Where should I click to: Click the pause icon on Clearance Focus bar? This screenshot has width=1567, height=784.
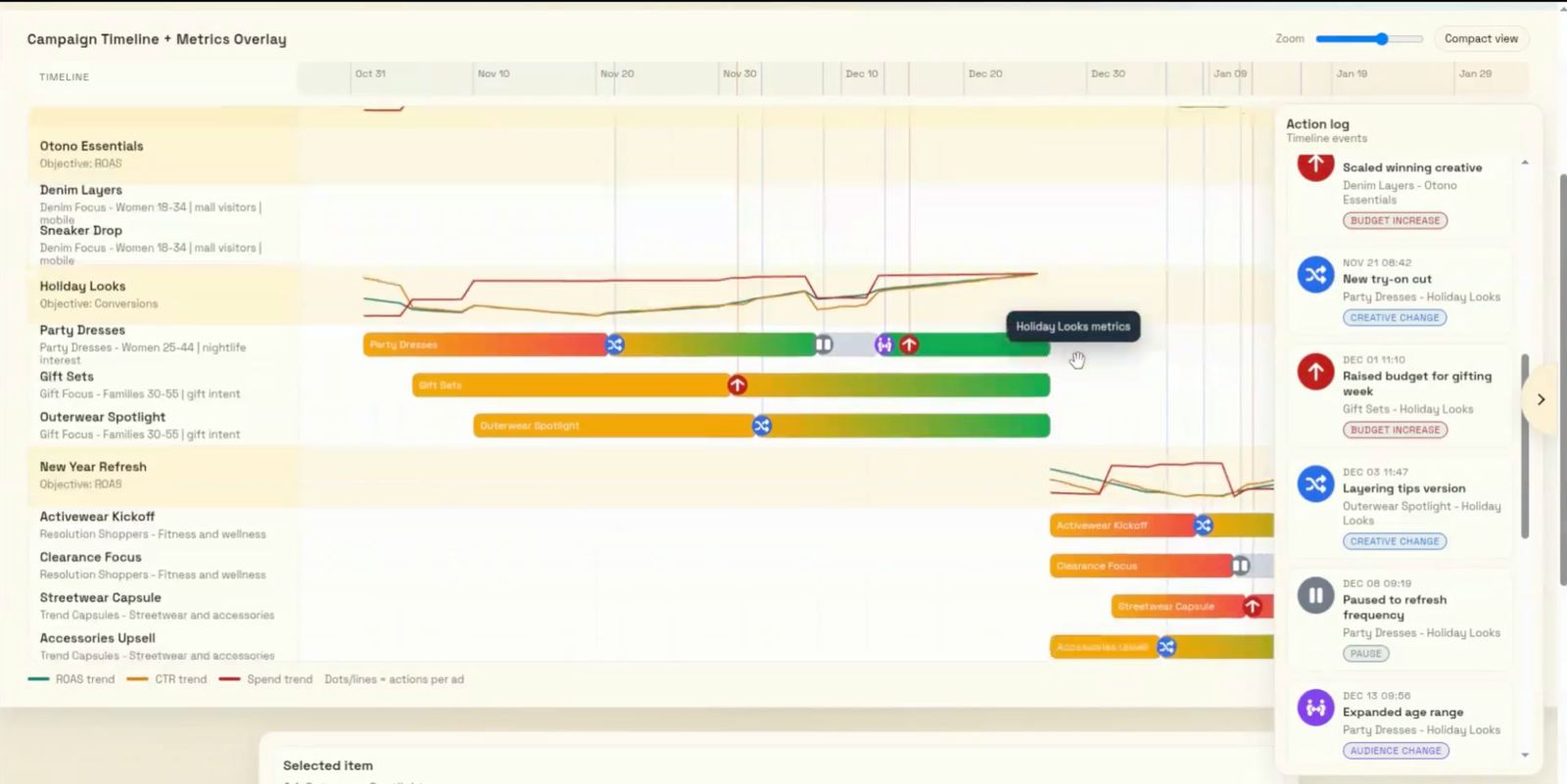[1240, 566]
